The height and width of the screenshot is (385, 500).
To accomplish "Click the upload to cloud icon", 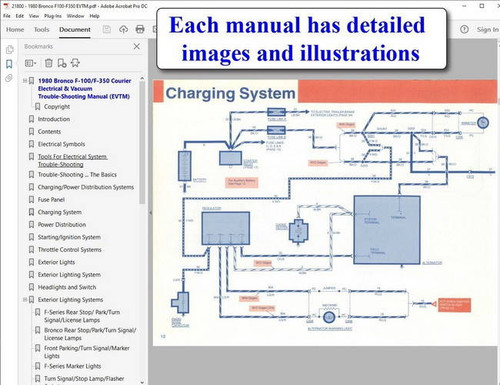I will (123, 29).
